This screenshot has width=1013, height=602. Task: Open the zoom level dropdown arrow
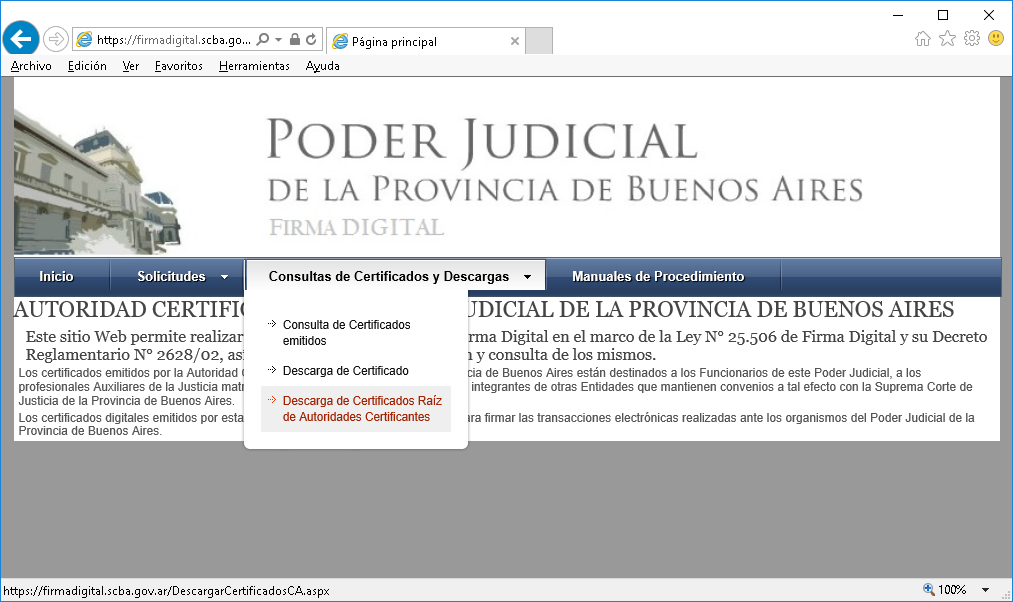(x=986, y=590)
